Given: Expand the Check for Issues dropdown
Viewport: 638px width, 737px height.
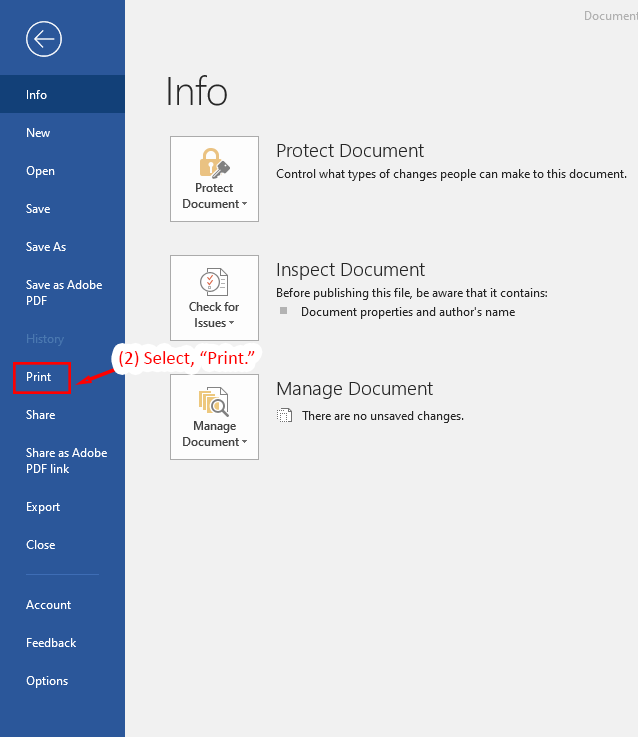Looking at the screenshot, I should pyautogui.click(x=214, y=298).
